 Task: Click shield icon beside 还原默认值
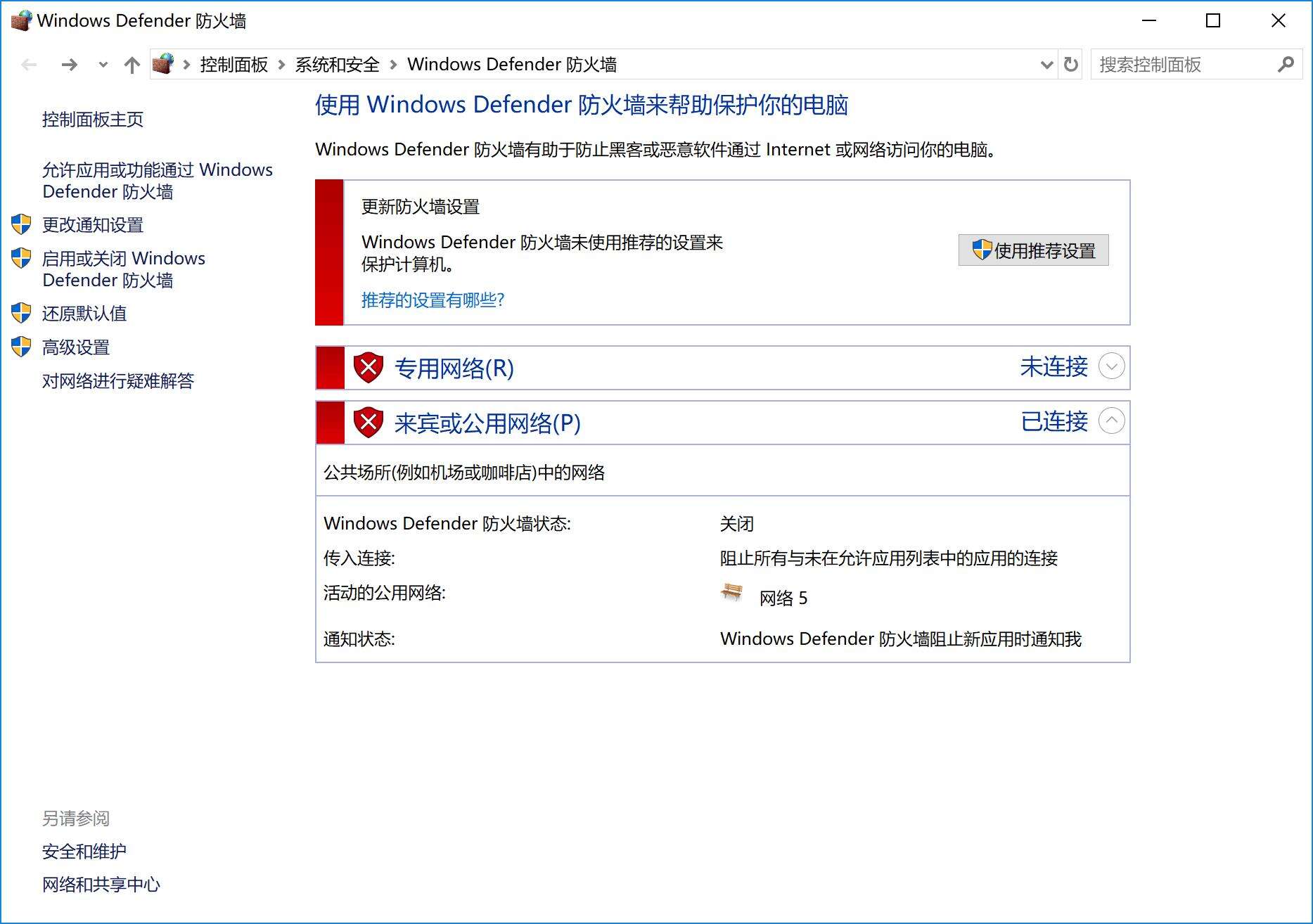22,313
